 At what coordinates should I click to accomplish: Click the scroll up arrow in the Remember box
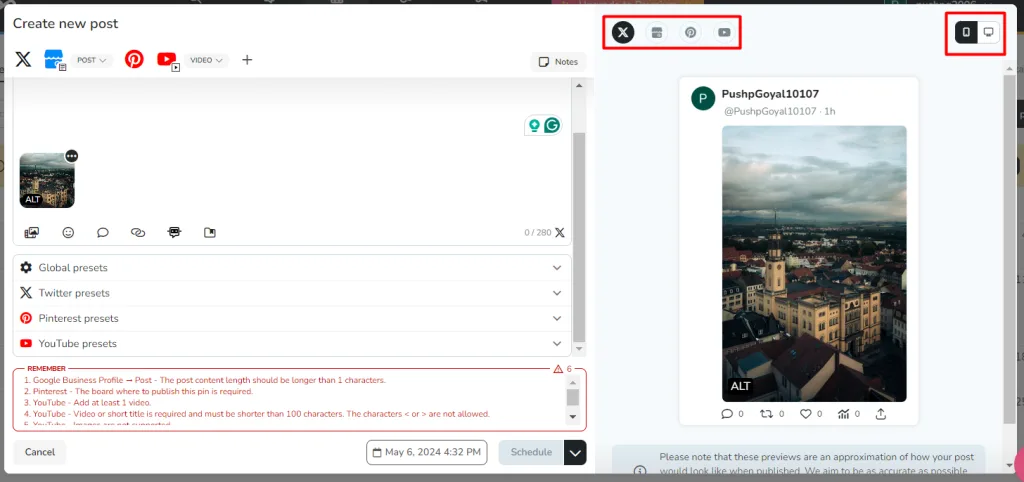coord(573,382)
